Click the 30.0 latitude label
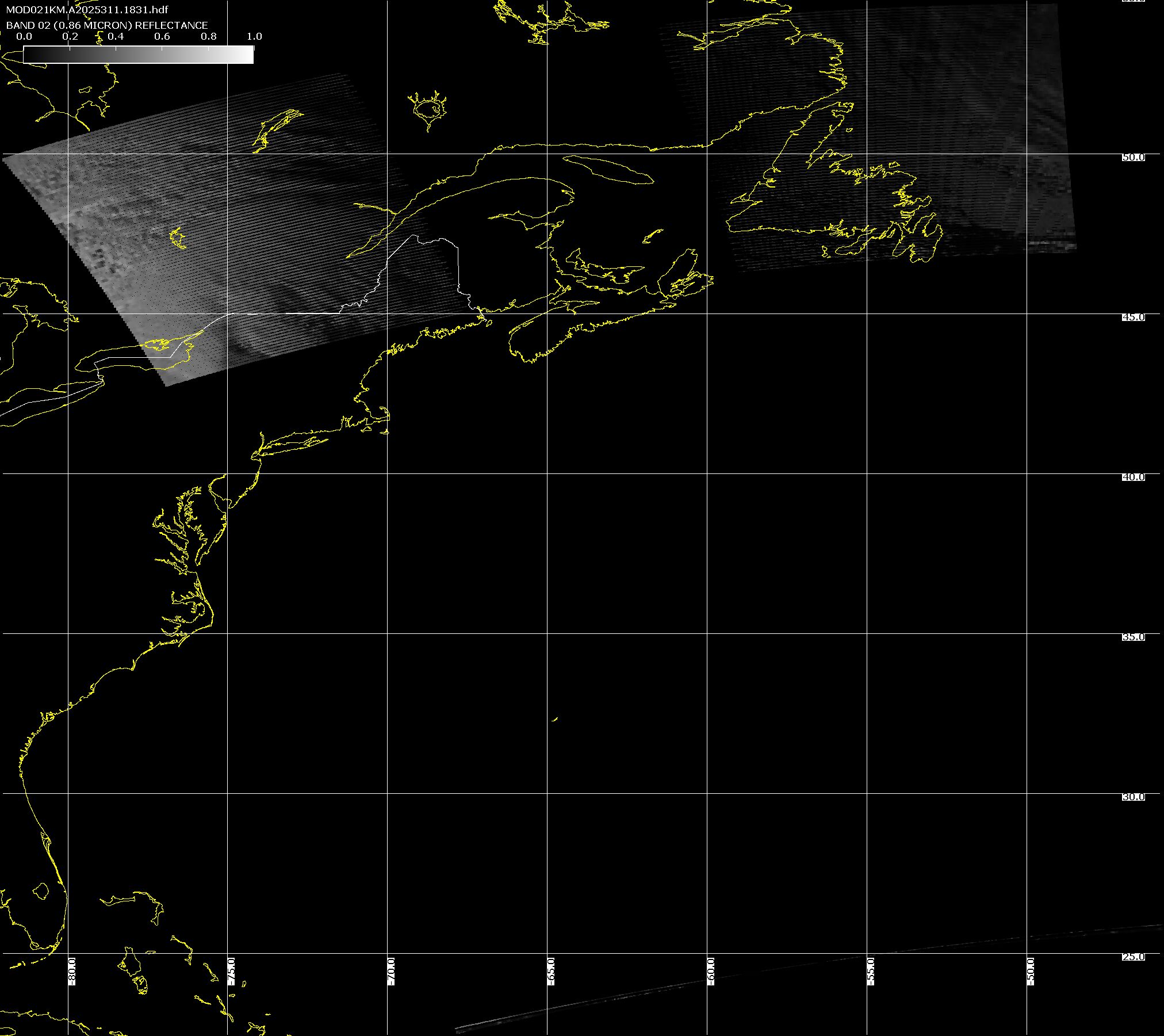The width and height of the screenshot is (1164, 1036). 1134,797
